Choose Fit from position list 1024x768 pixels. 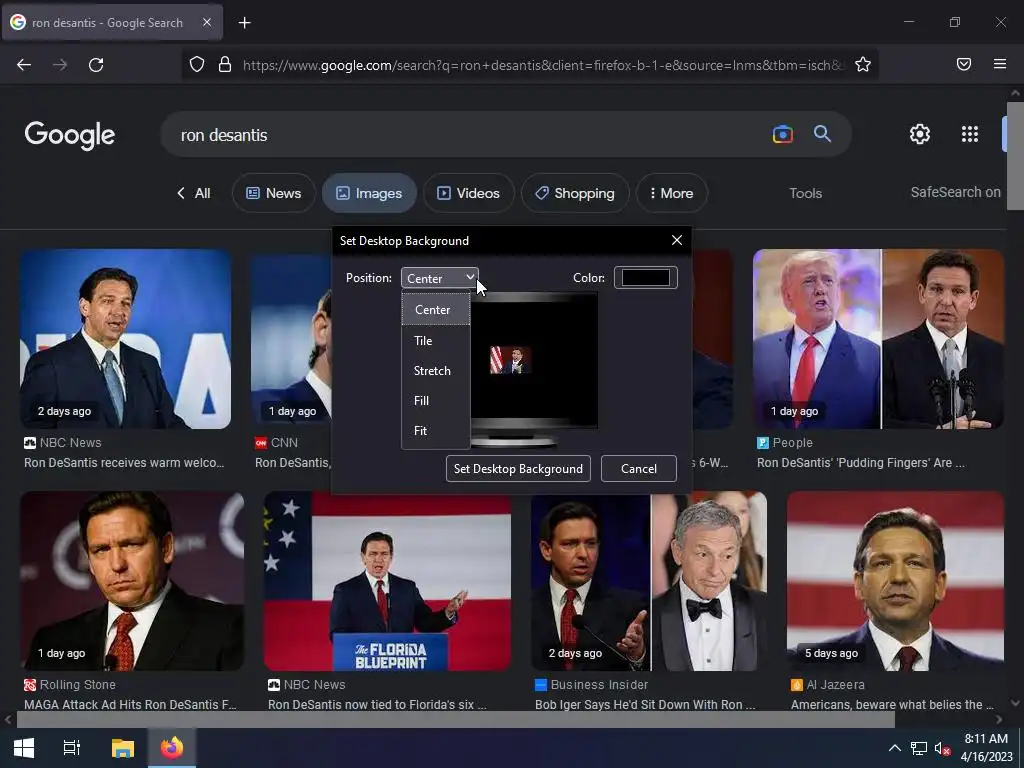pyautogui.click(x=436, y=430)
